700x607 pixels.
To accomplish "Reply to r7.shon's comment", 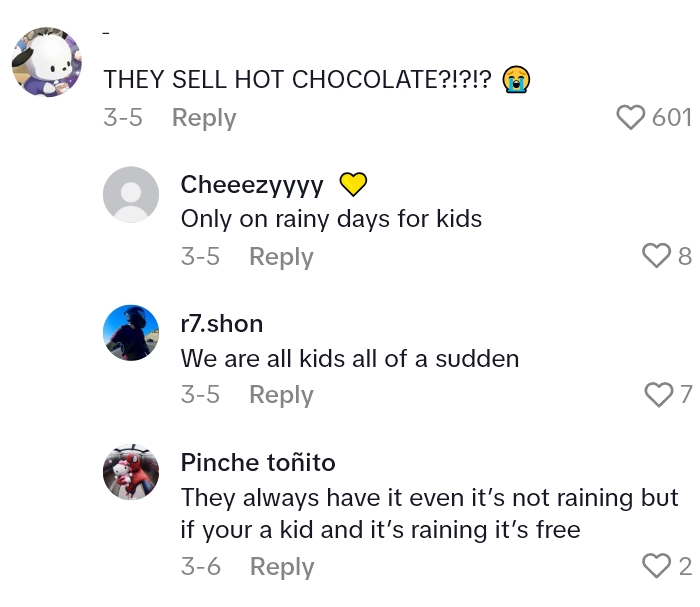I will pos(281,395).
